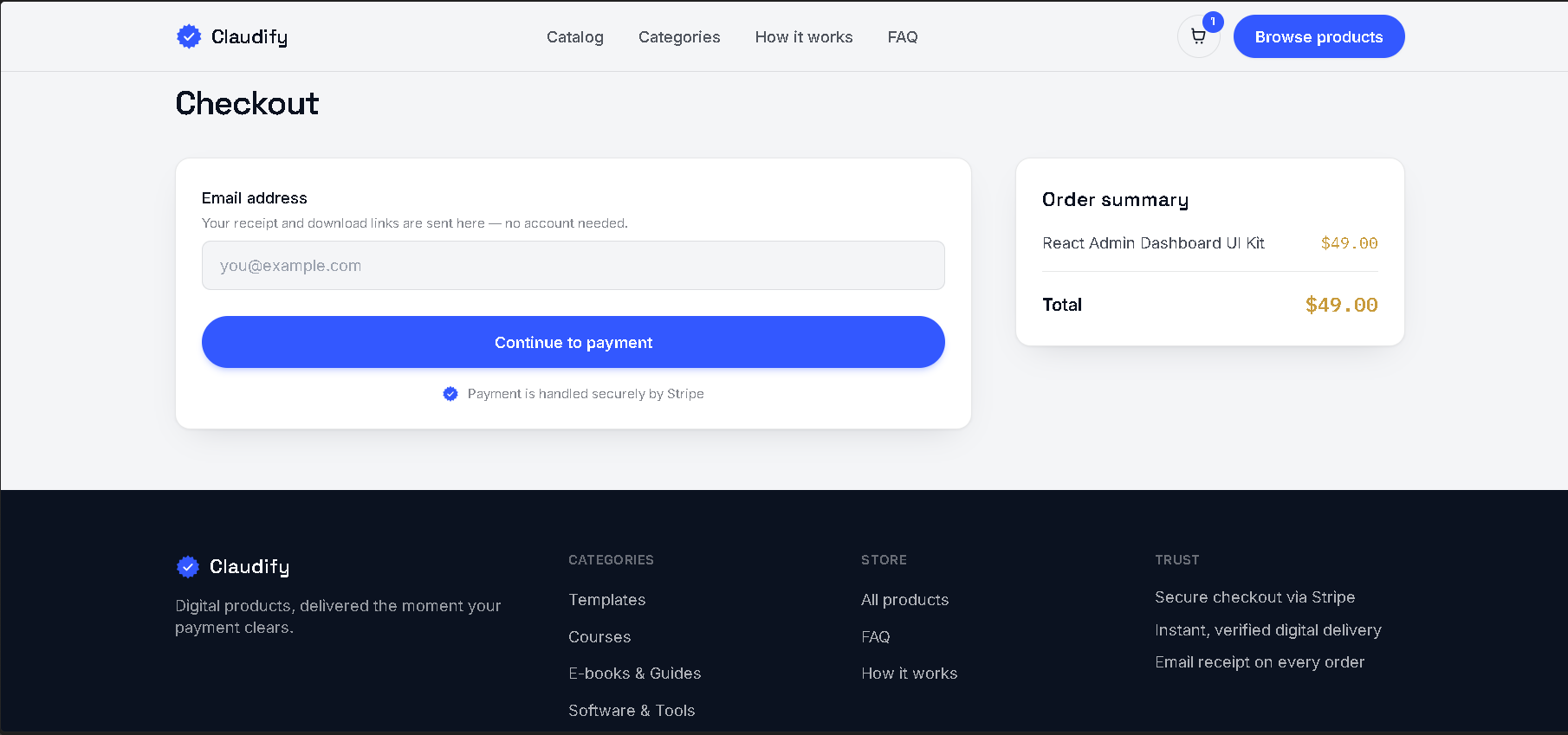Open the FAQ link in footer
1568x735 pixels.
click(x=876, y=637)
